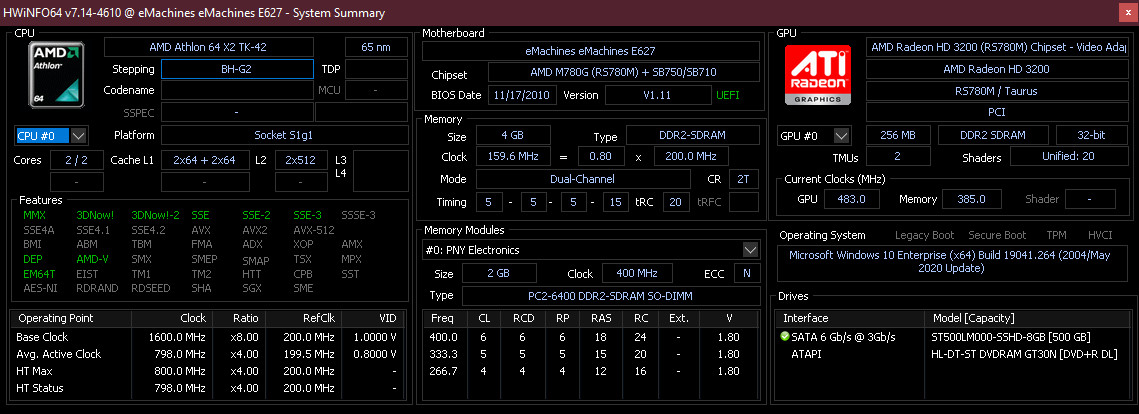Click the Stepping field showing BH-G2
Image resolution: width=1139 pixels, height=414 pixels.
coord(237,70)
